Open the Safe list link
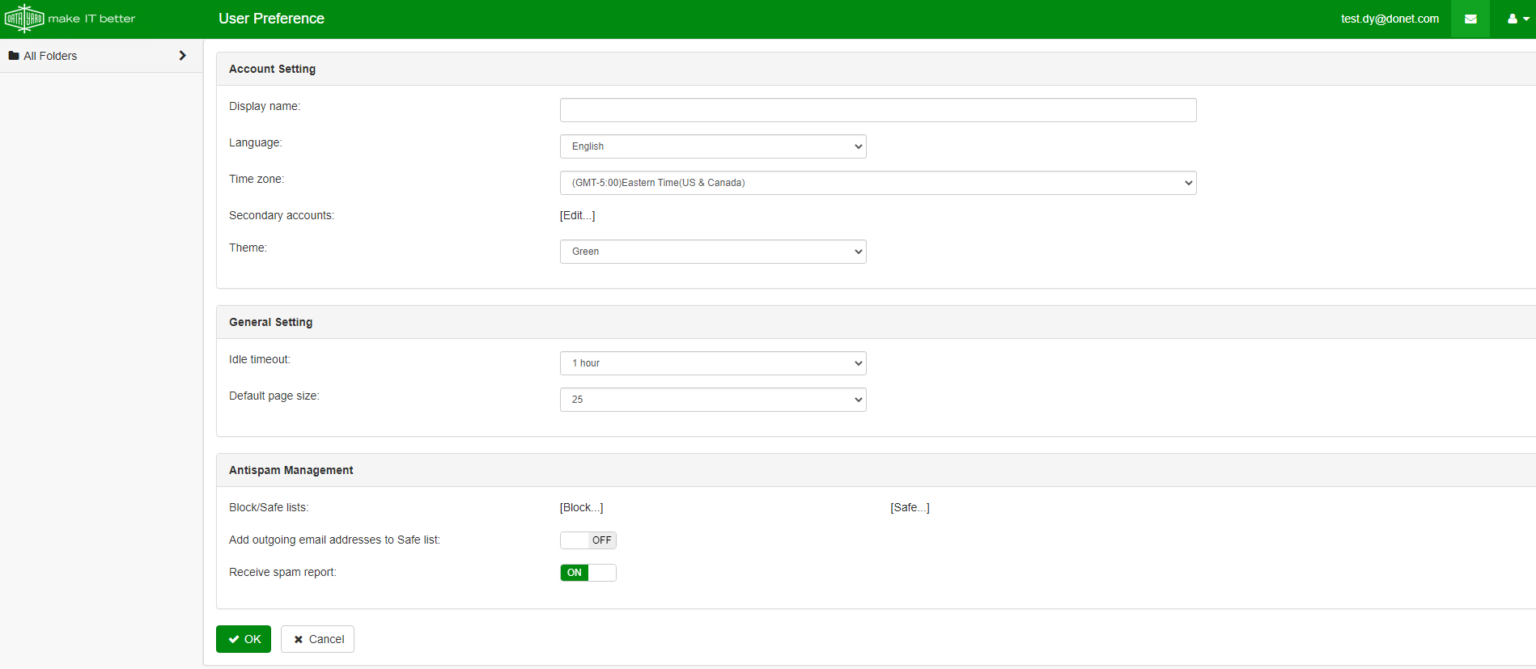Screen dimensions: 1536x669 [x=910, y=508]
